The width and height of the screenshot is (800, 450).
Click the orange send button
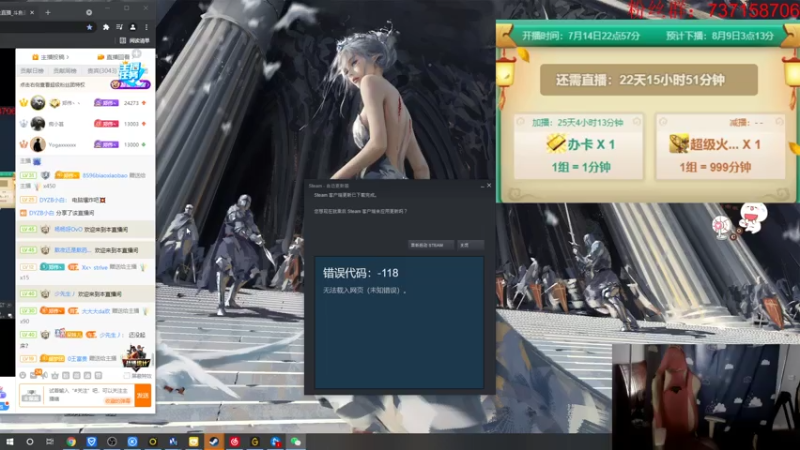click(x=143, y=395)
